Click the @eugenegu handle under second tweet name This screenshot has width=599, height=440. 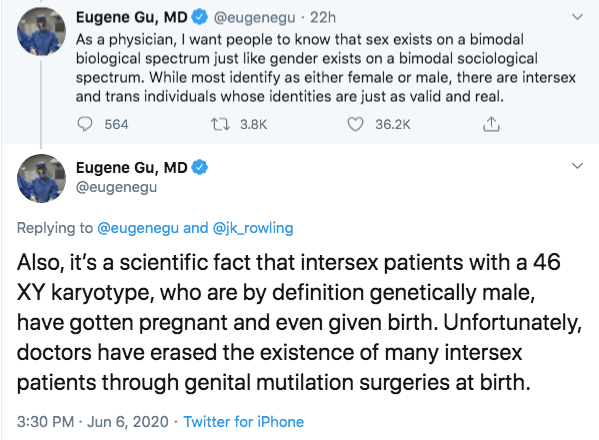point(117,187)
